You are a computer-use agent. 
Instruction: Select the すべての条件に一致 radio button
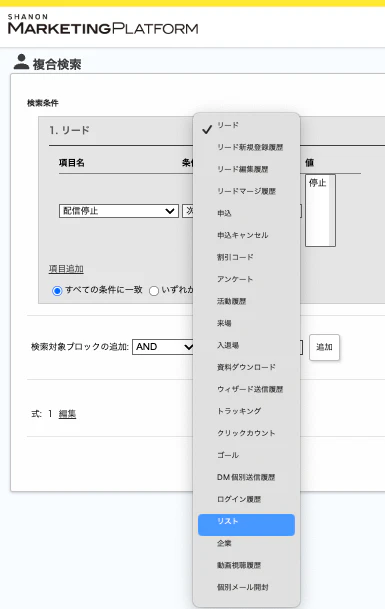(x=57, y=291)
